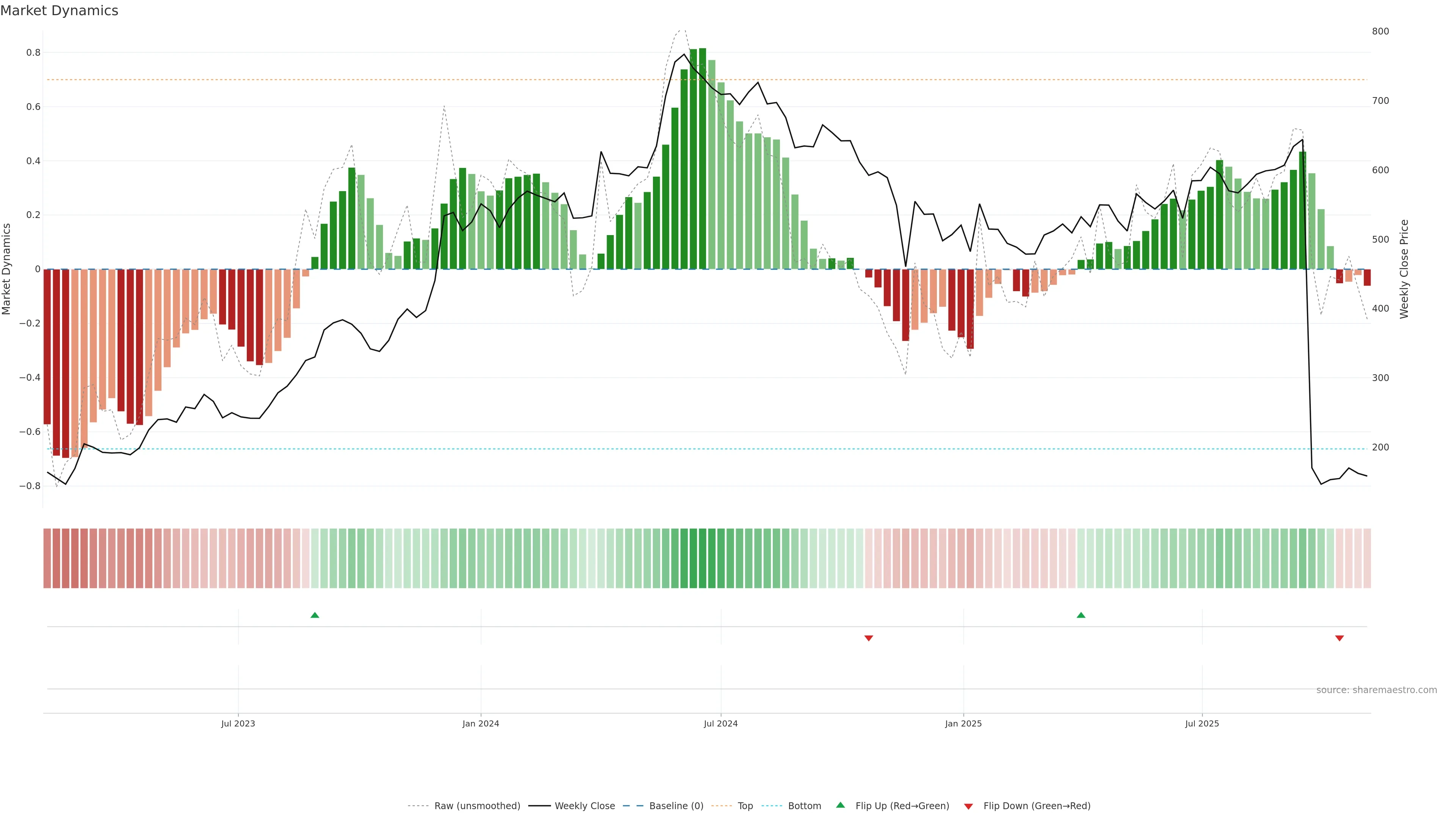Click the Jul 2023 x-axis label
Viewport: 1456px width, 819px height.
[x=238, y=723]
